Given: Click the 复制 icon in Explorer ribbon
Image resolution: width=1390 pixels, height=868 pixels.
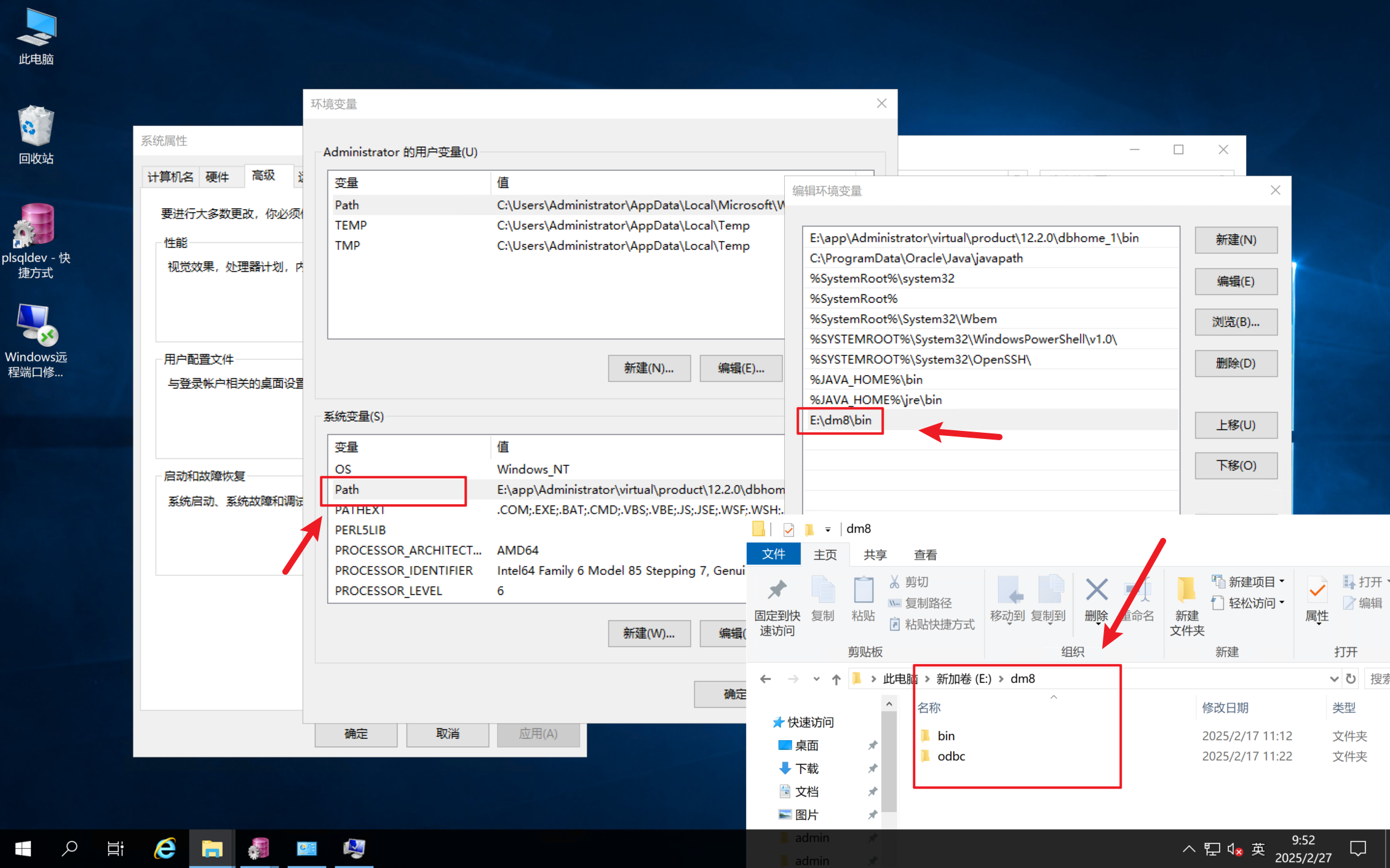Looking at the screenshot, I should click(823, 598).
